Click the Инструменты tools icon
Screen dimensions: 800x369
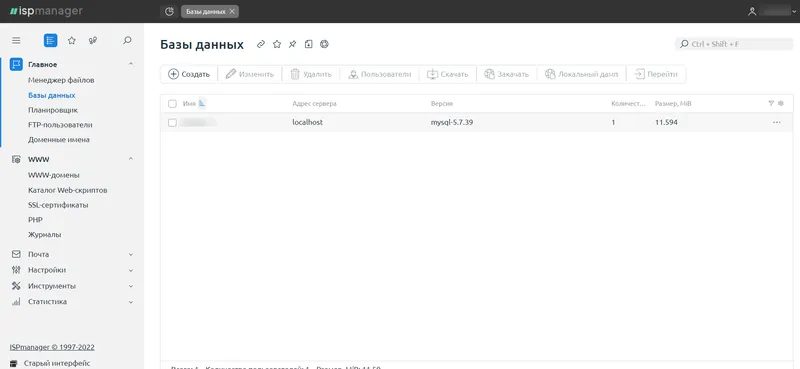(x=16, y=286)
